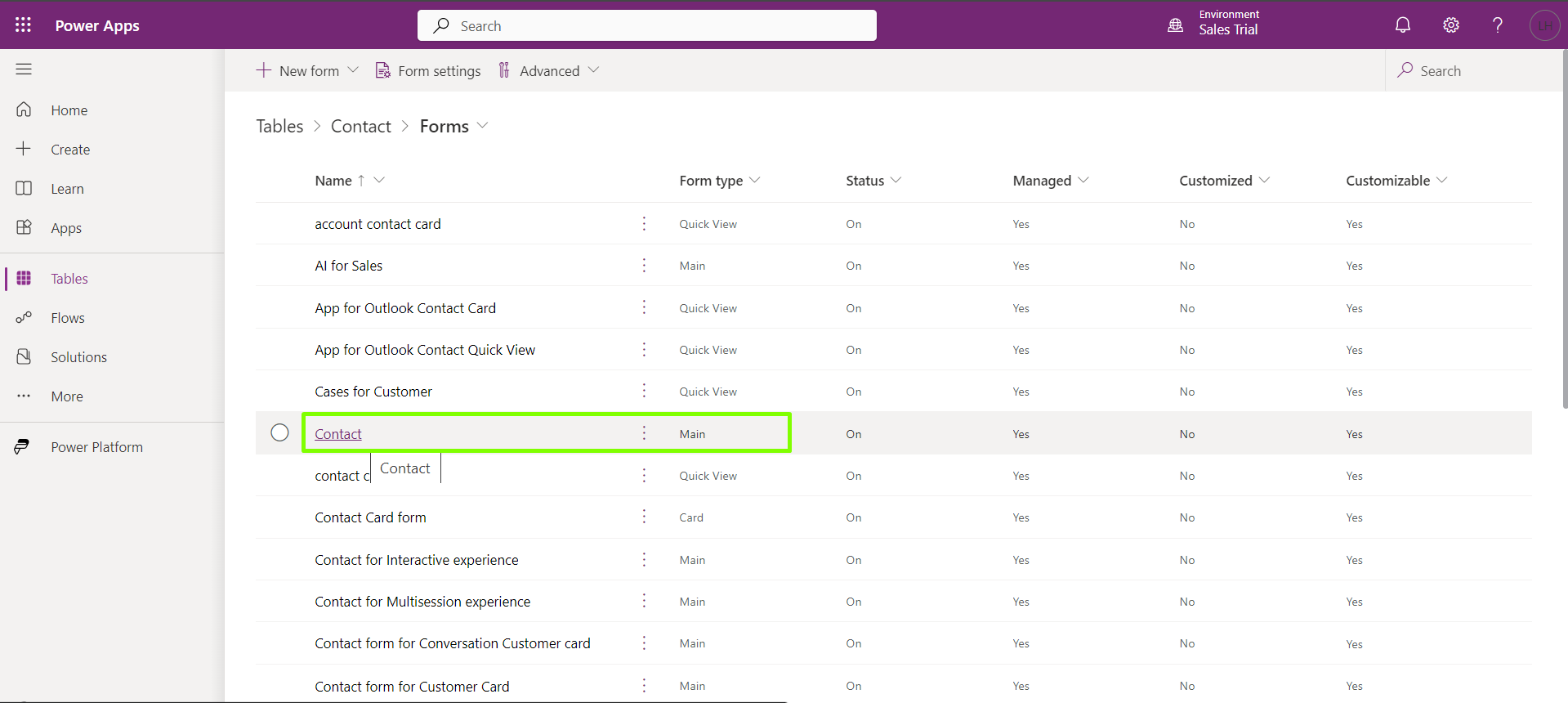The image size is (1568, 703).
Task: Click the notifications bell icon
Action: click(x=1402, y=25)
